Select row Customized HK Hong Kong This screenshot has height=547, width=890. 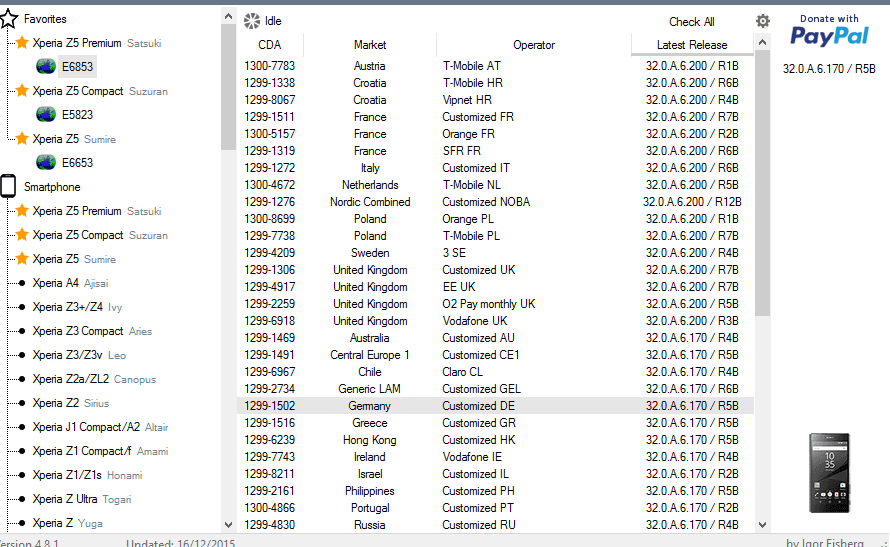pyautogui.click(x=495, y=440)
